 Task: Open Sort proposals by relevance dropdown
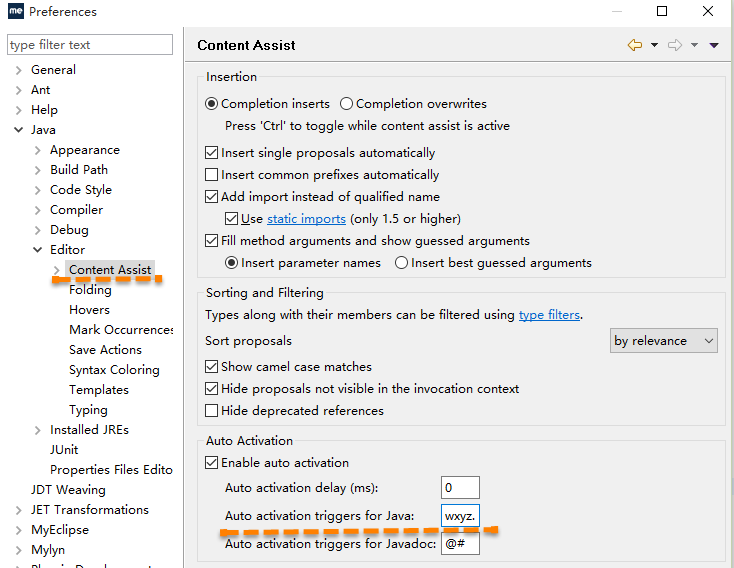coord(663,341)
